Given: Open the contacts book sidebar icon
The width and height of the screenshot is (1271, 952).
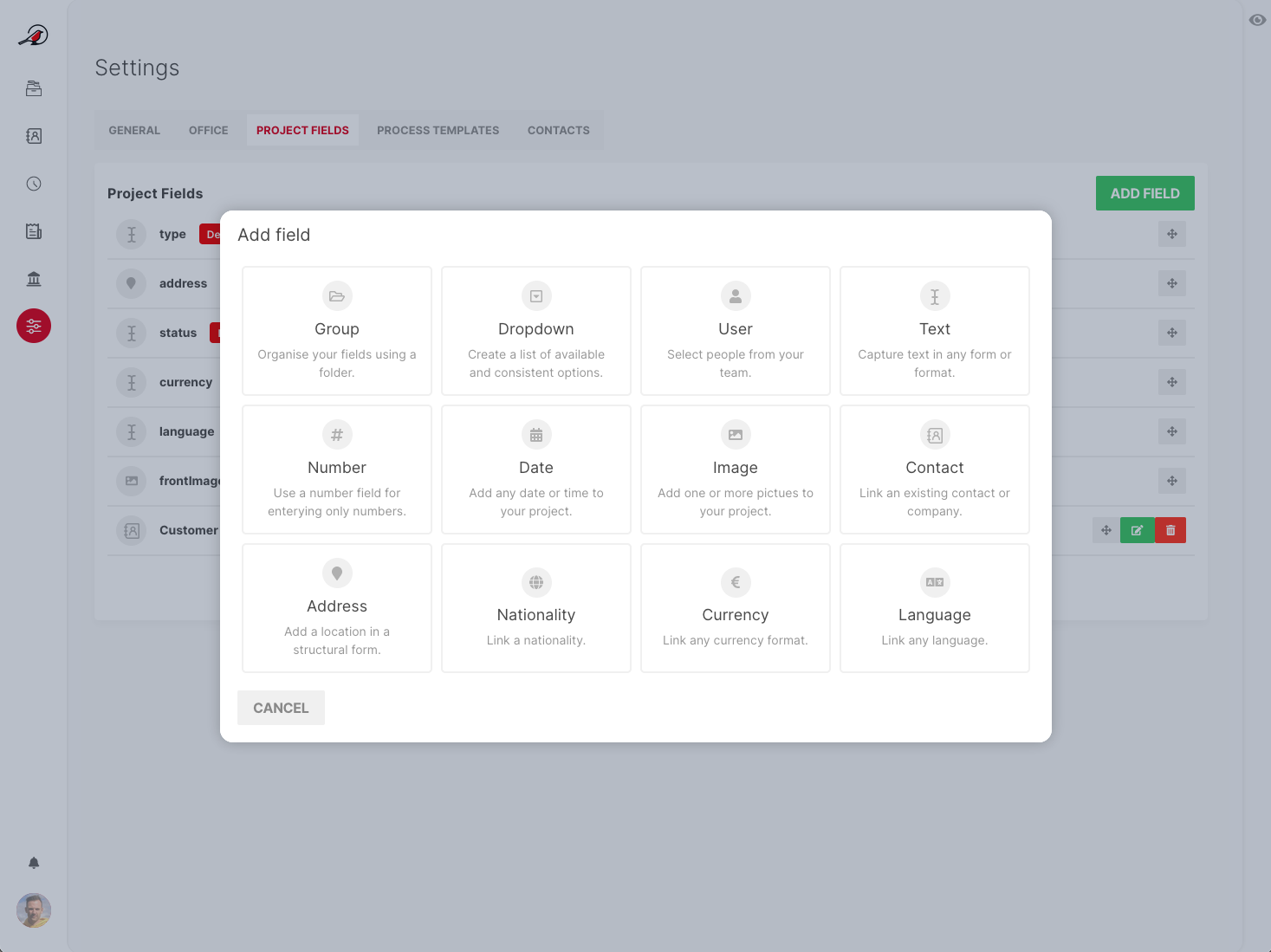Looking at the screenshot, I should (34, 136).
